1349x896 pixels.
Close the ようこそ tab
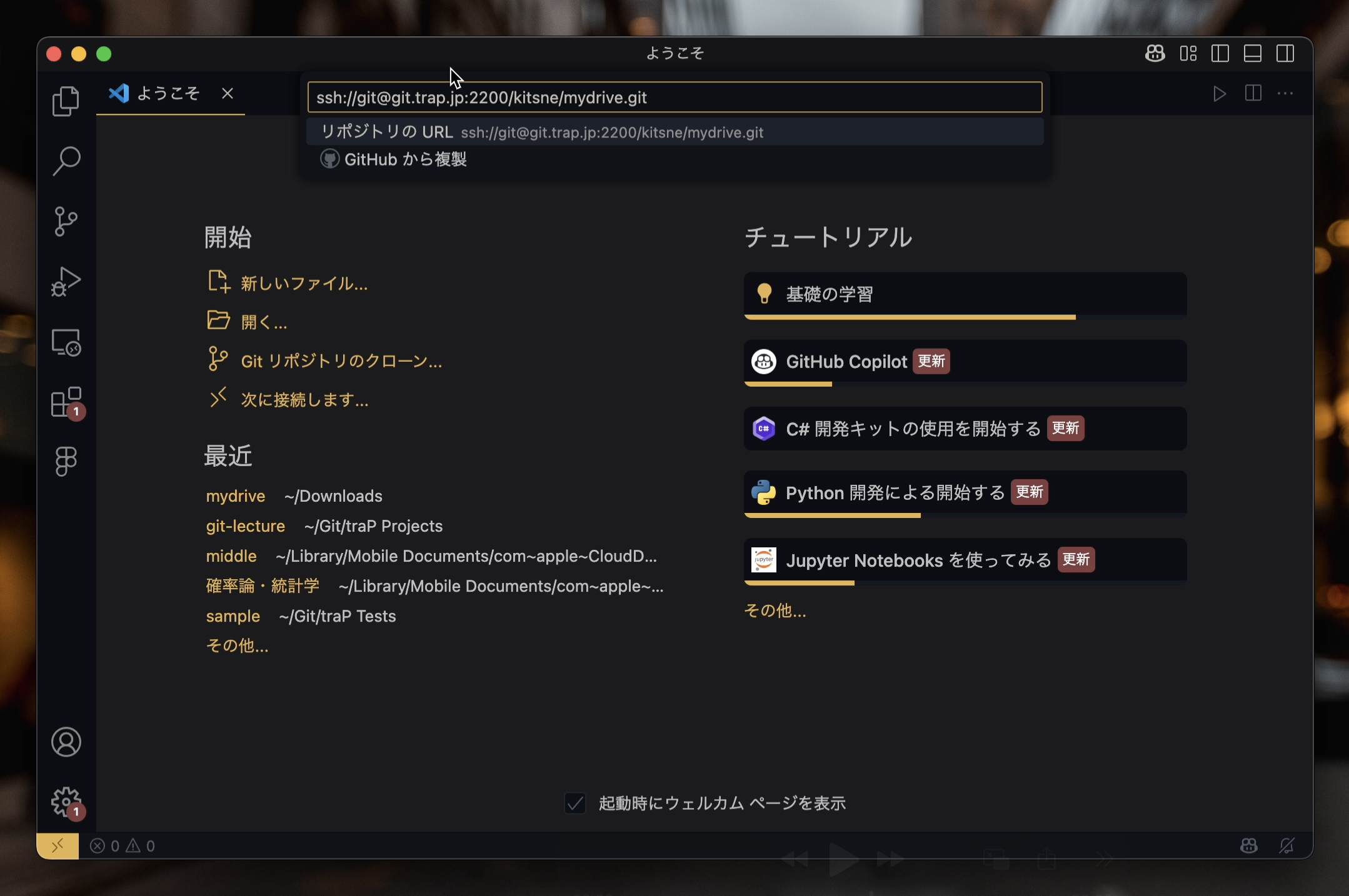[x=228, y=94]
